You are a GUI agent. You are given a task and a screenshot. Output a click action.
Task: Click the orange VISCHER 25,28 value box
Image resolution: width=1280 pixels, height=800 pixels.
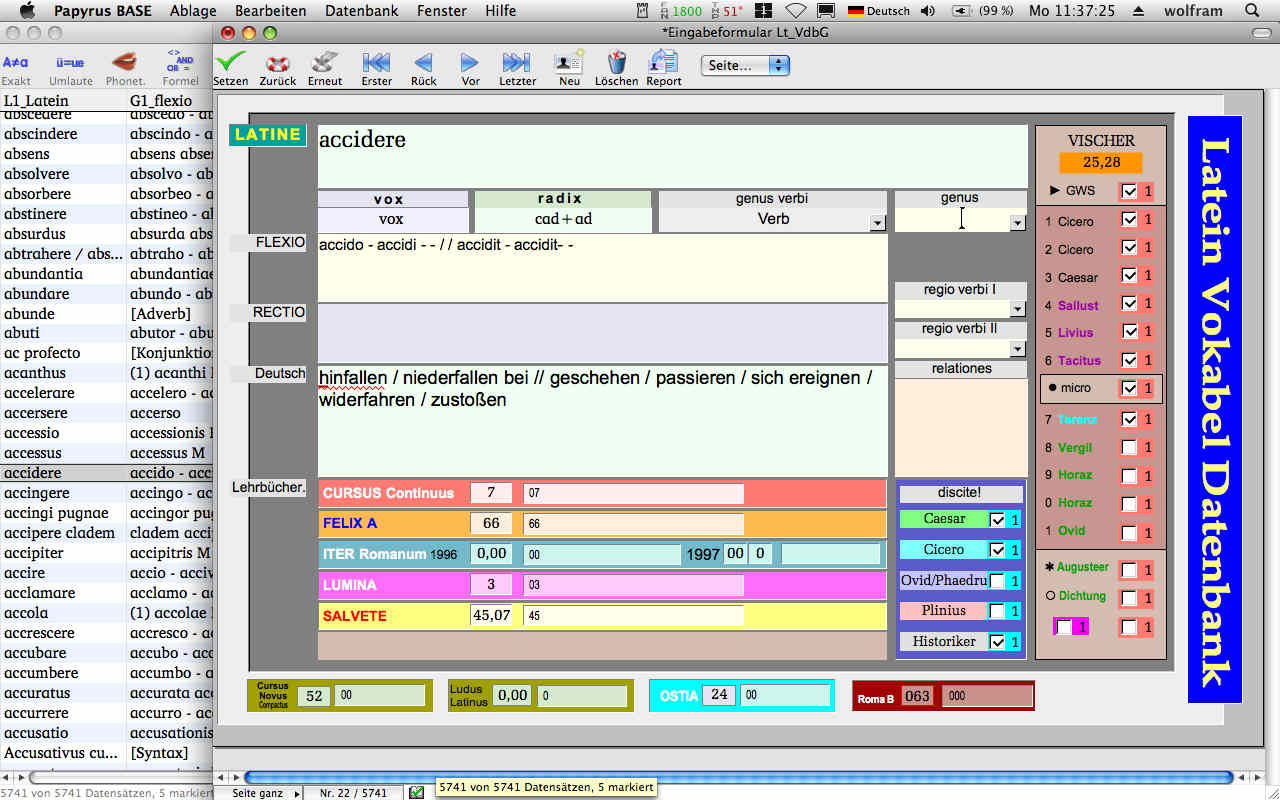[x=1100, y=162]
